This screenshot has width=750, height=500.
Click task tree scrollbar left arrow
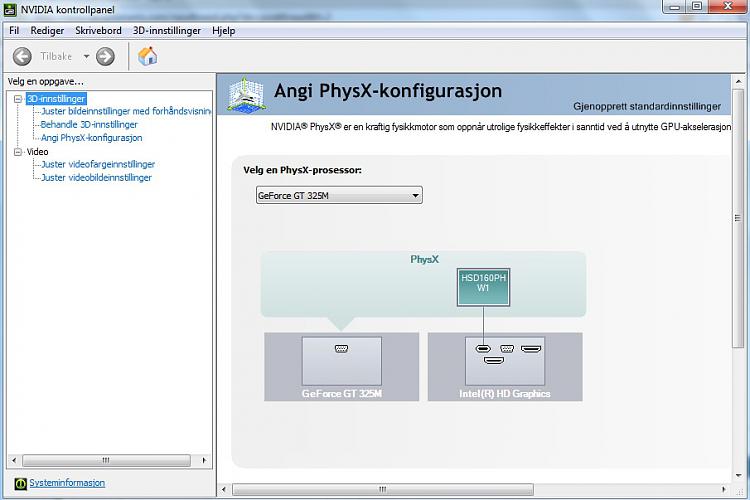tap(14, 460)
